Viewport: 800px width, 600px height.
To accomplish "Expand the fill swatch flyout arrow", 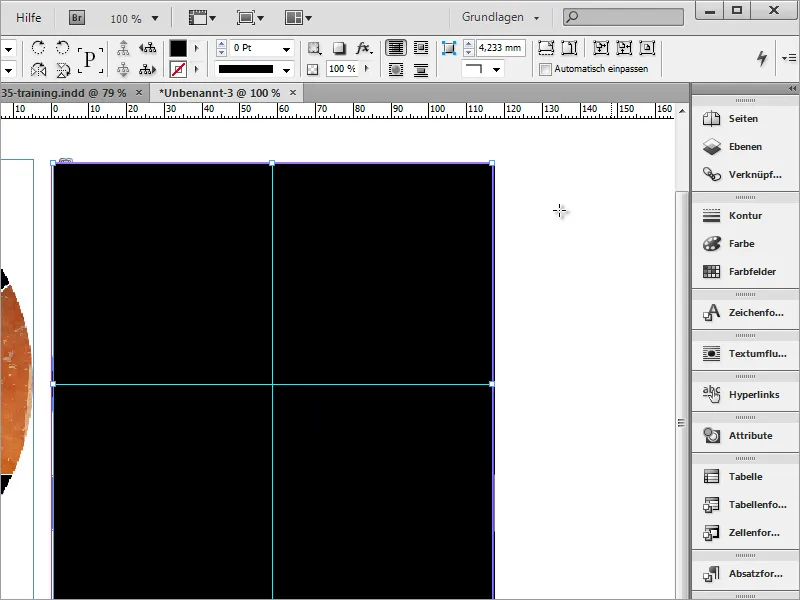I will click(196, 48).
